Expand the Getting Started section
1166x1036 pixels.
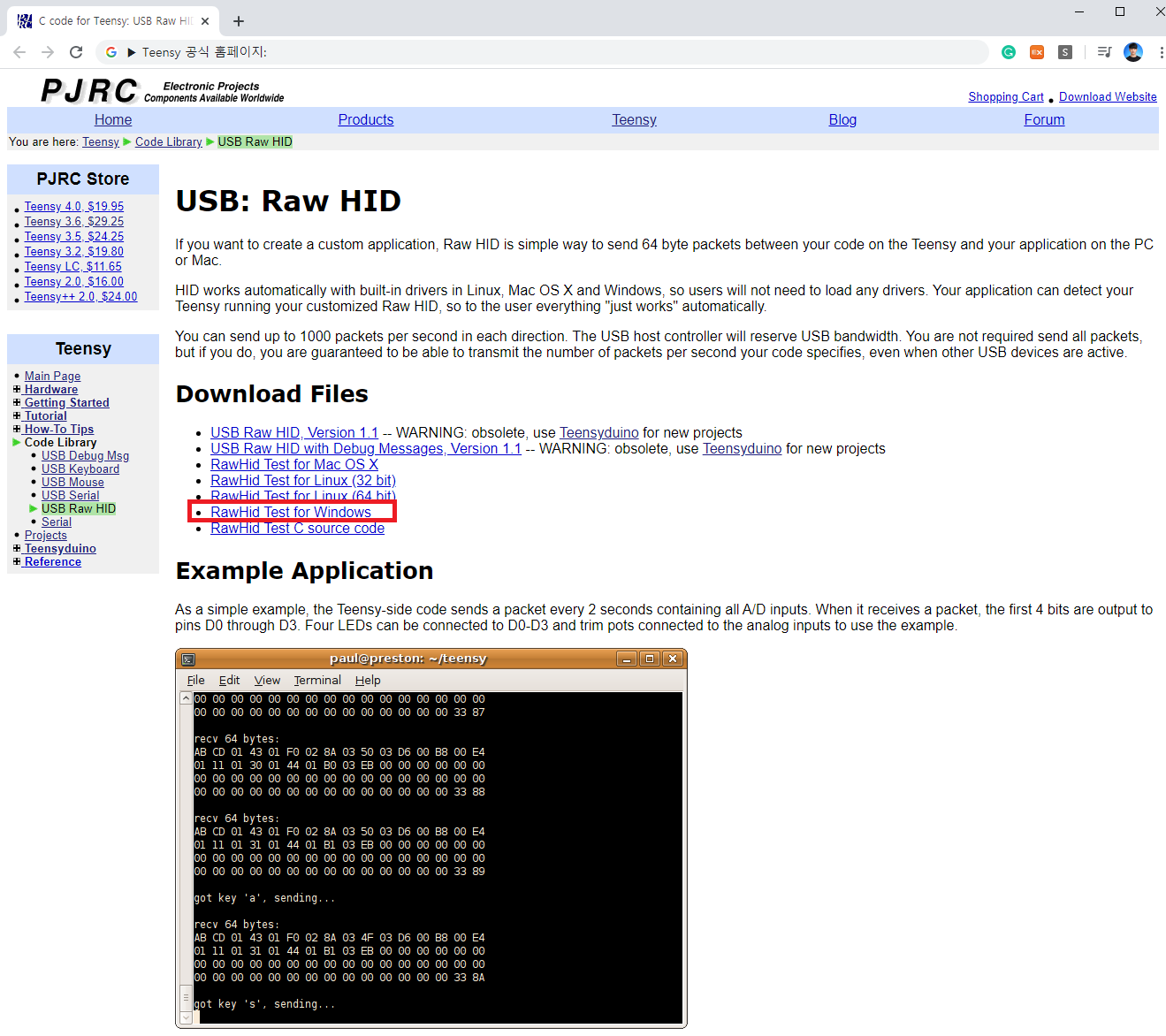(x=17, y=402)
